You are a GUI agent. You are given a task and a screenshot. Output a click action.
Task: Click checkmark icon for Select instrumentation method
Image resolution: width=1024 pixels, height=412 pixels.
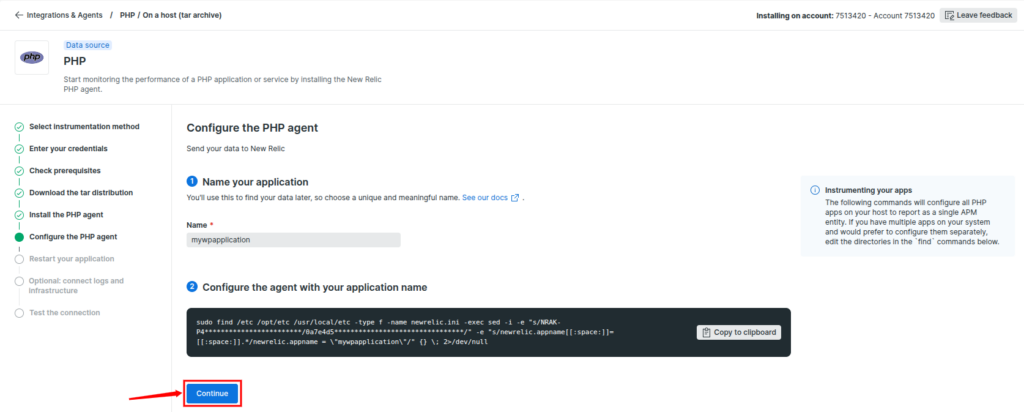tap(19, 127)
